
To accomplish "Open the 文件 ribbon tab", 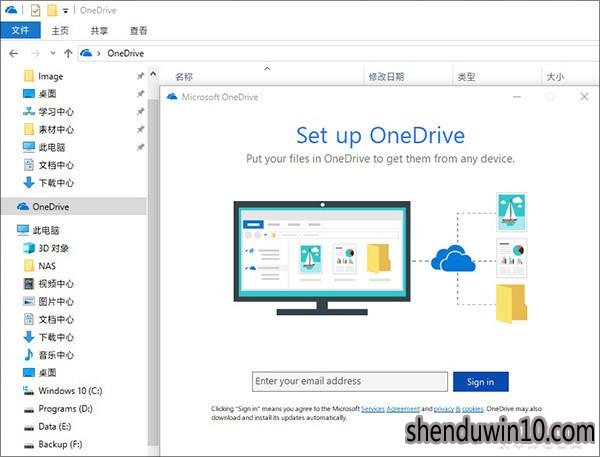I will 20,30.
